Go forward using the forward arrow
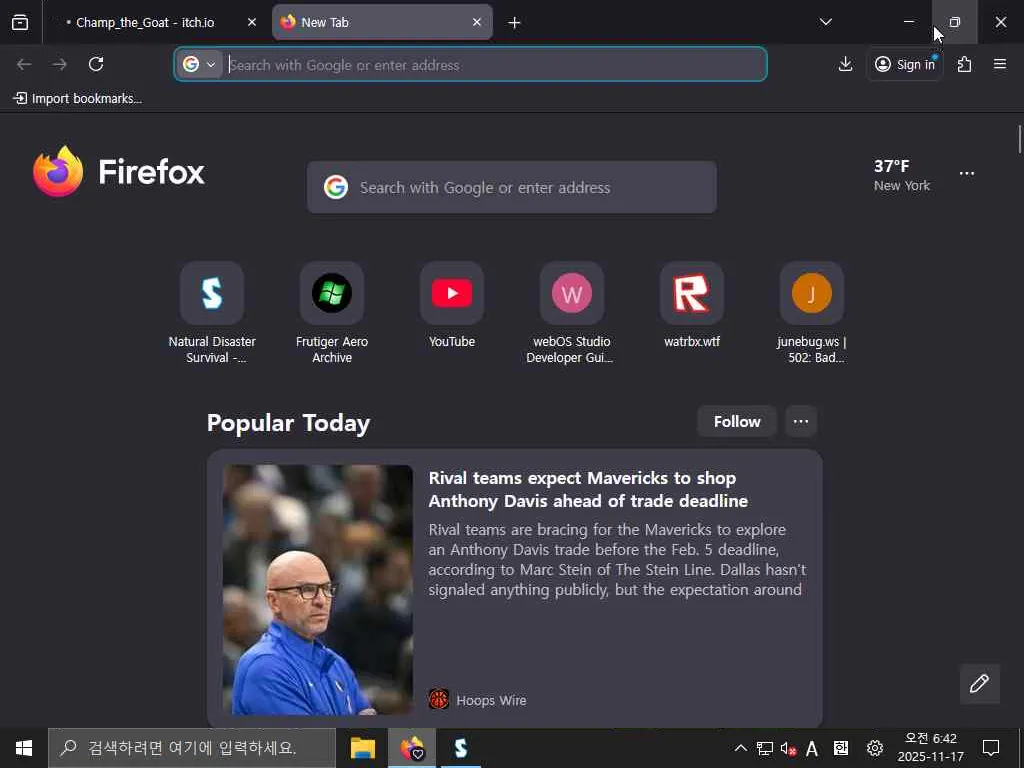The height and width of the screenshot is (768, 1024). [59, 64]
